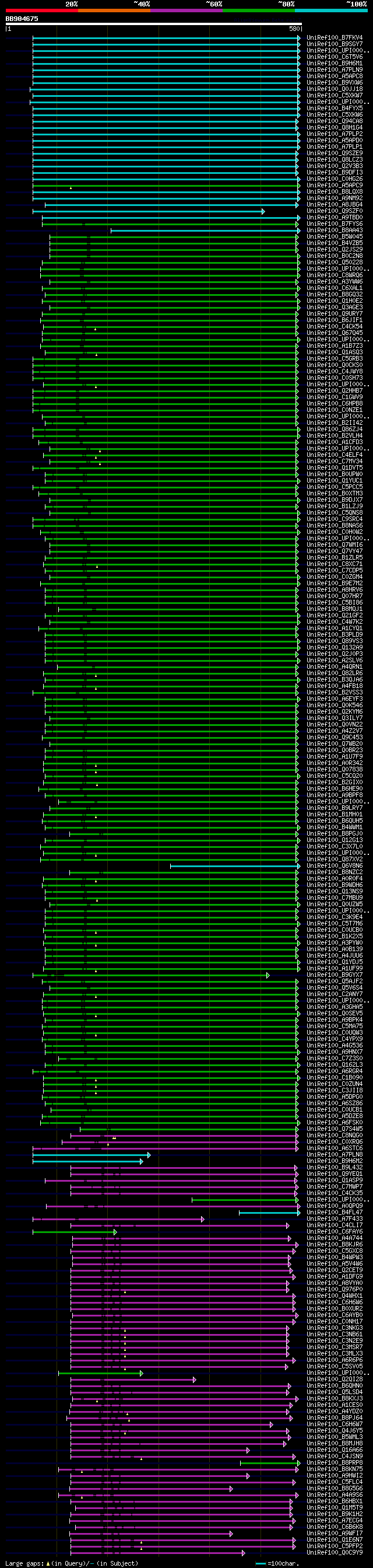Image resolution: width=373 pixels, height=1568 pixels.
Task: Open hit UniRef100_C6T5V6
Action: [334, 57]
